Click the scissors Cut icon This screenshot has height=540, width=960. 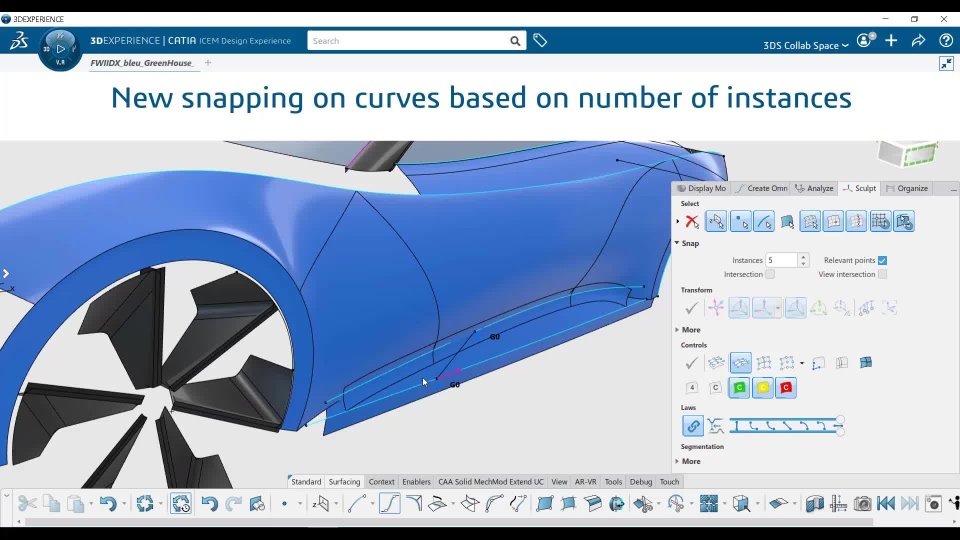(27, 504)
